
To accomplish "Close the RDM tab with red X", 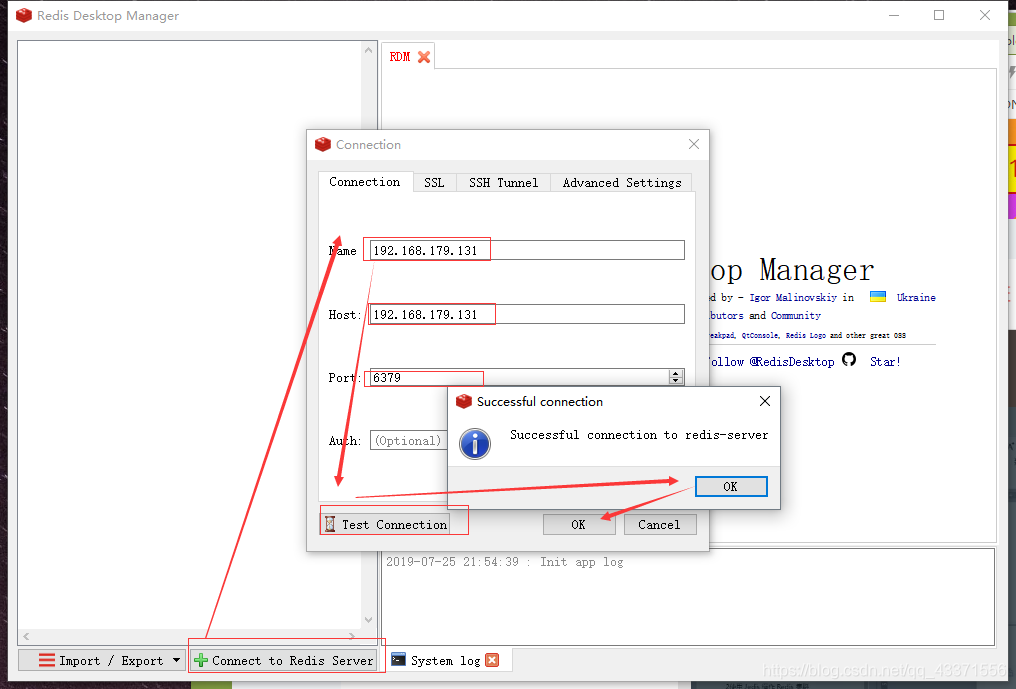I will pyautogui.click(x=424, y=57).
